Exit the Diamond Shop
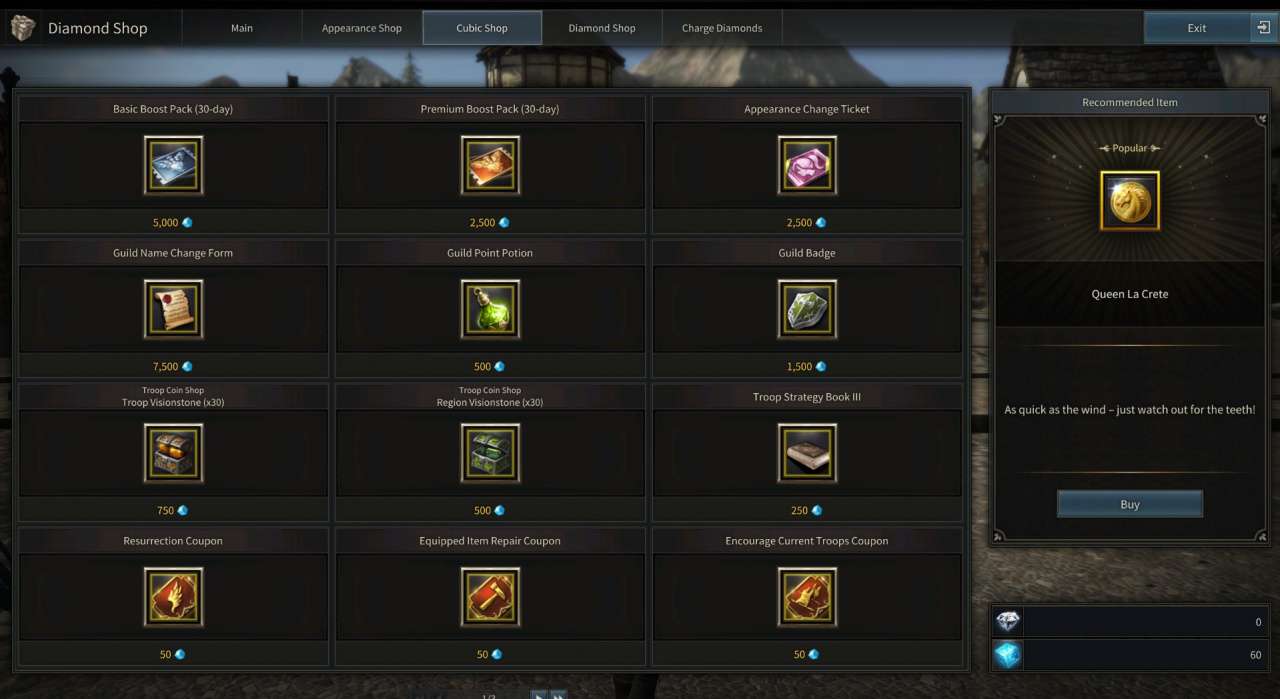The height and width of the screenshot is (699, 1280). click(1210, 28)
